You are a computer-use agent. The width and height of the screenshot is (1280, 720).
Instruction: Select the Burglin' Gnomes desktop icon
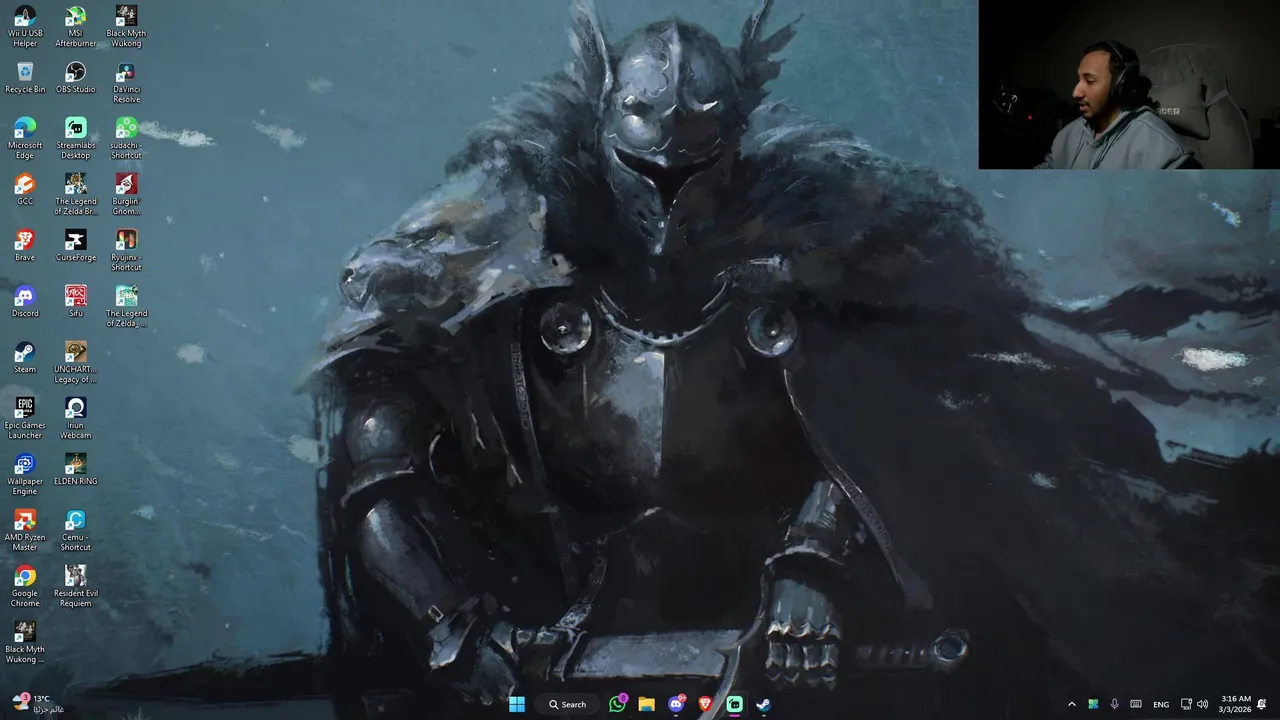click(x=126, y=194)
